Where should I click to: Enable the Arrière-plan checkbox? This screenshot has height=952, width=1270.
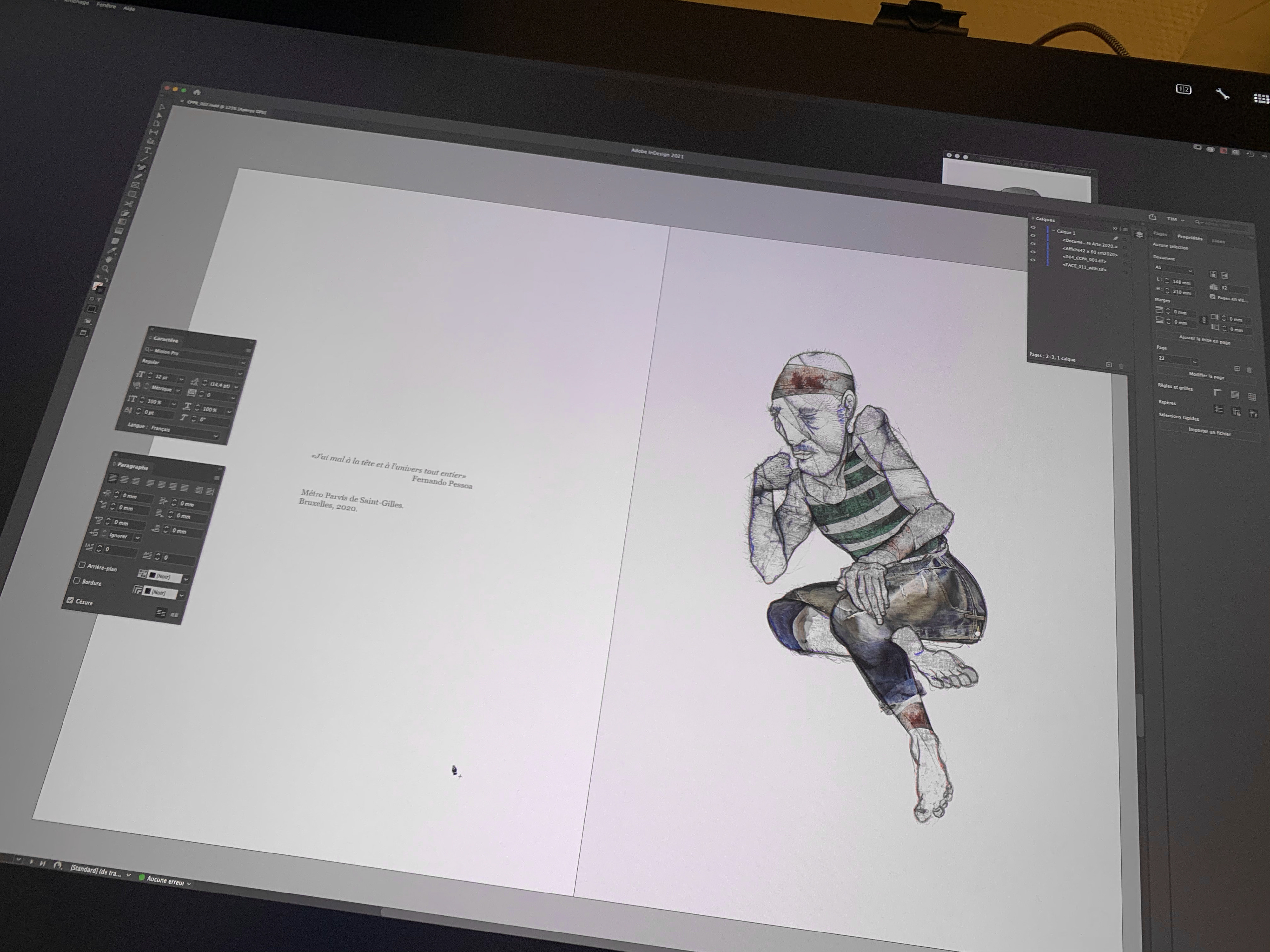click(82, 565)
